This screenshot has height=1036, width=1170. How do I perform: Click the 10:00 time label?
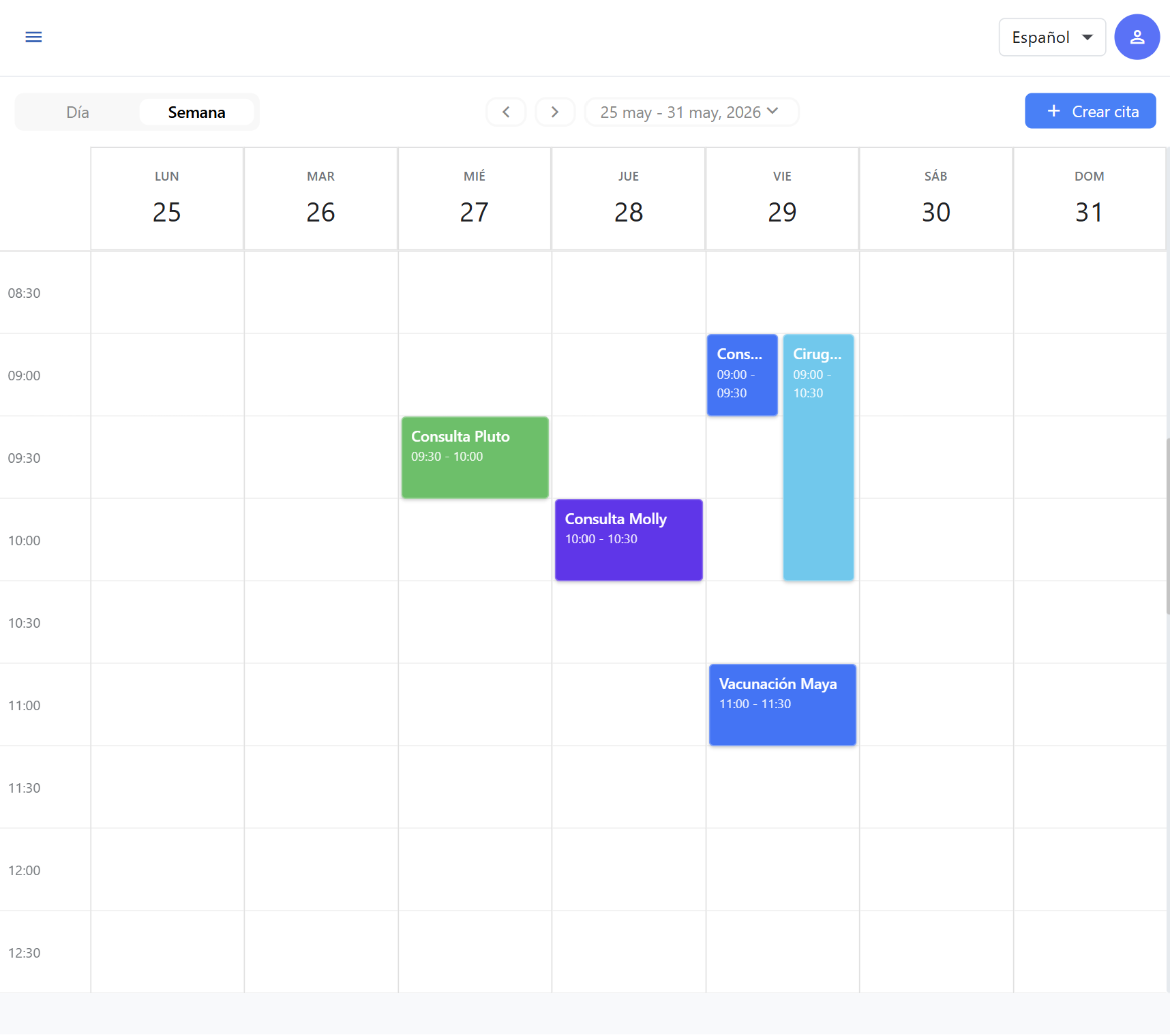[x=24, y=540]
